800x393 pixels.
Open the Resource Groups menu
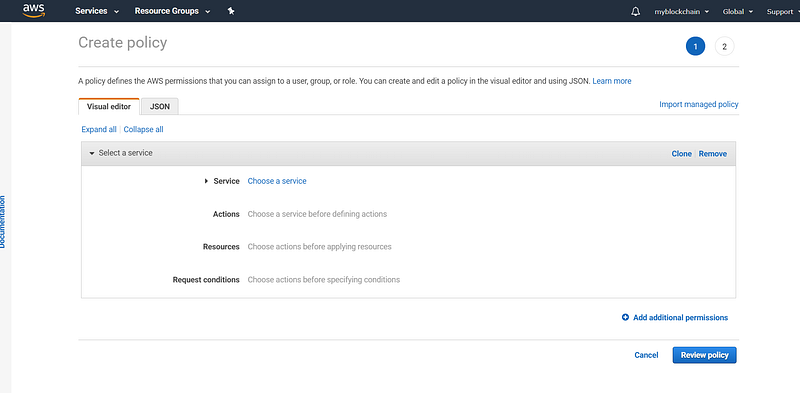coord(172,11)
